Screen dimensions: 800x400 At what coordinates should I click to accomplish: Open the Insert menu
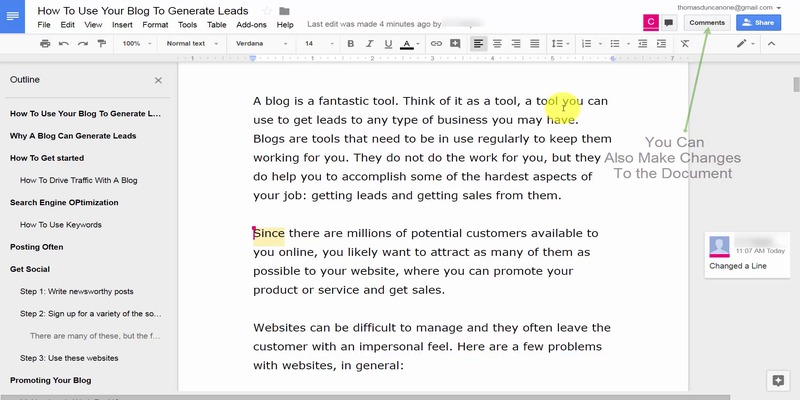[x=124, y=24]
